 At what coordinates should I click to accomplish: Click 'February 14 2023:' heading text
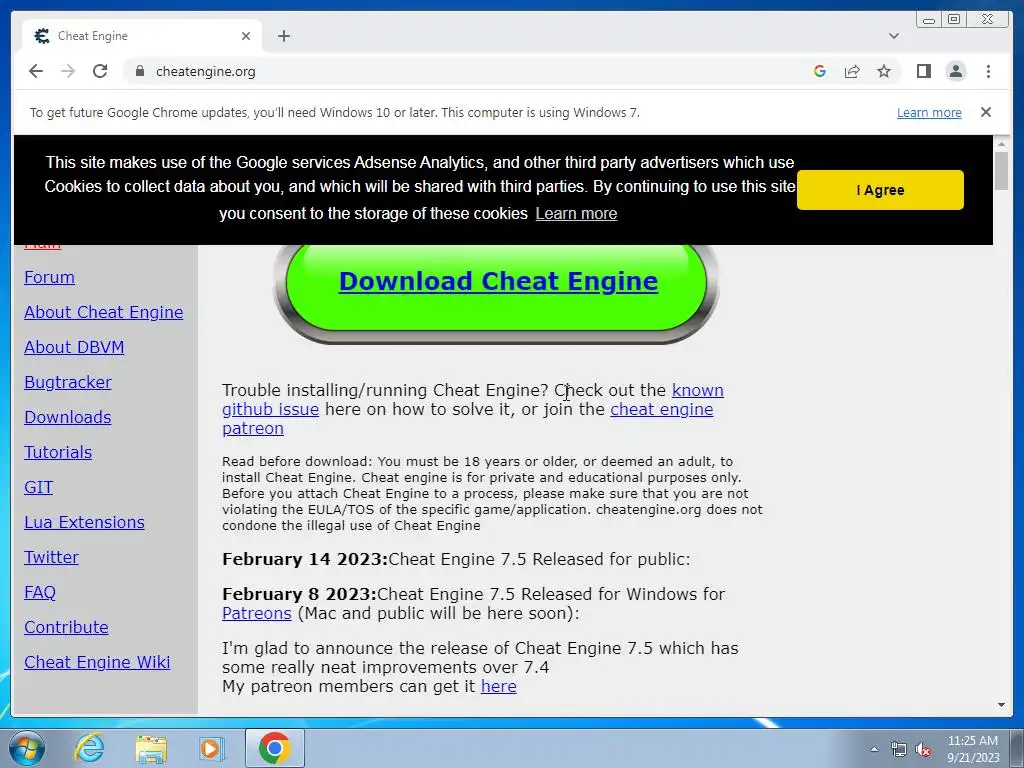click(305, 560)
